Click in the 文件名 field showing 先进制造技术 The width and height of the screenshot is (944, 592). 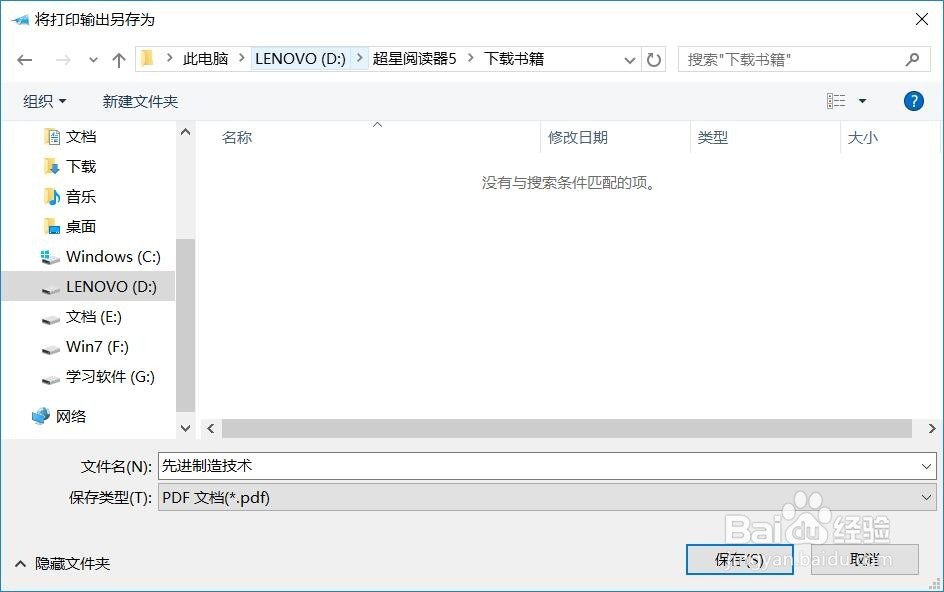tap(400, 465)
